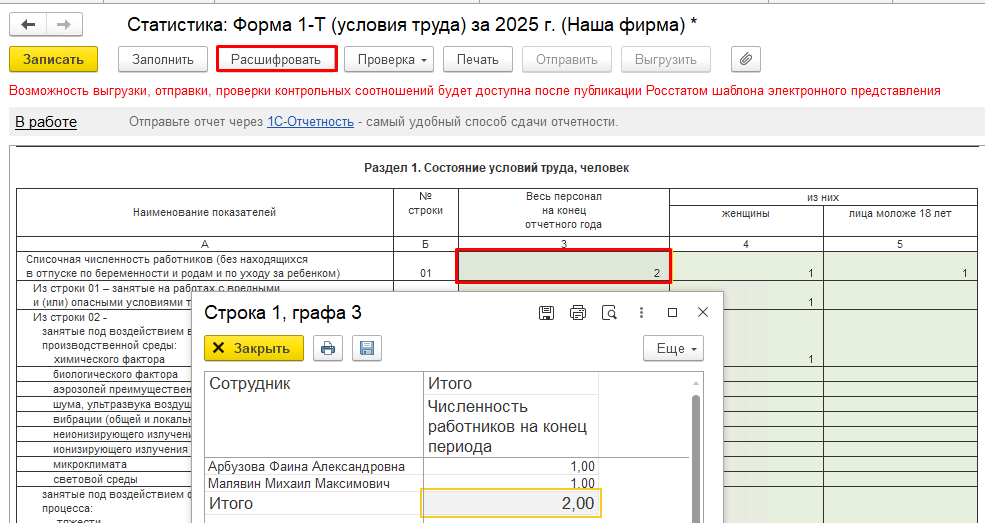This screenshot has width=985, height=523.
Task: Click the print button next to Закрыть
Action: [x=328, y=348]
